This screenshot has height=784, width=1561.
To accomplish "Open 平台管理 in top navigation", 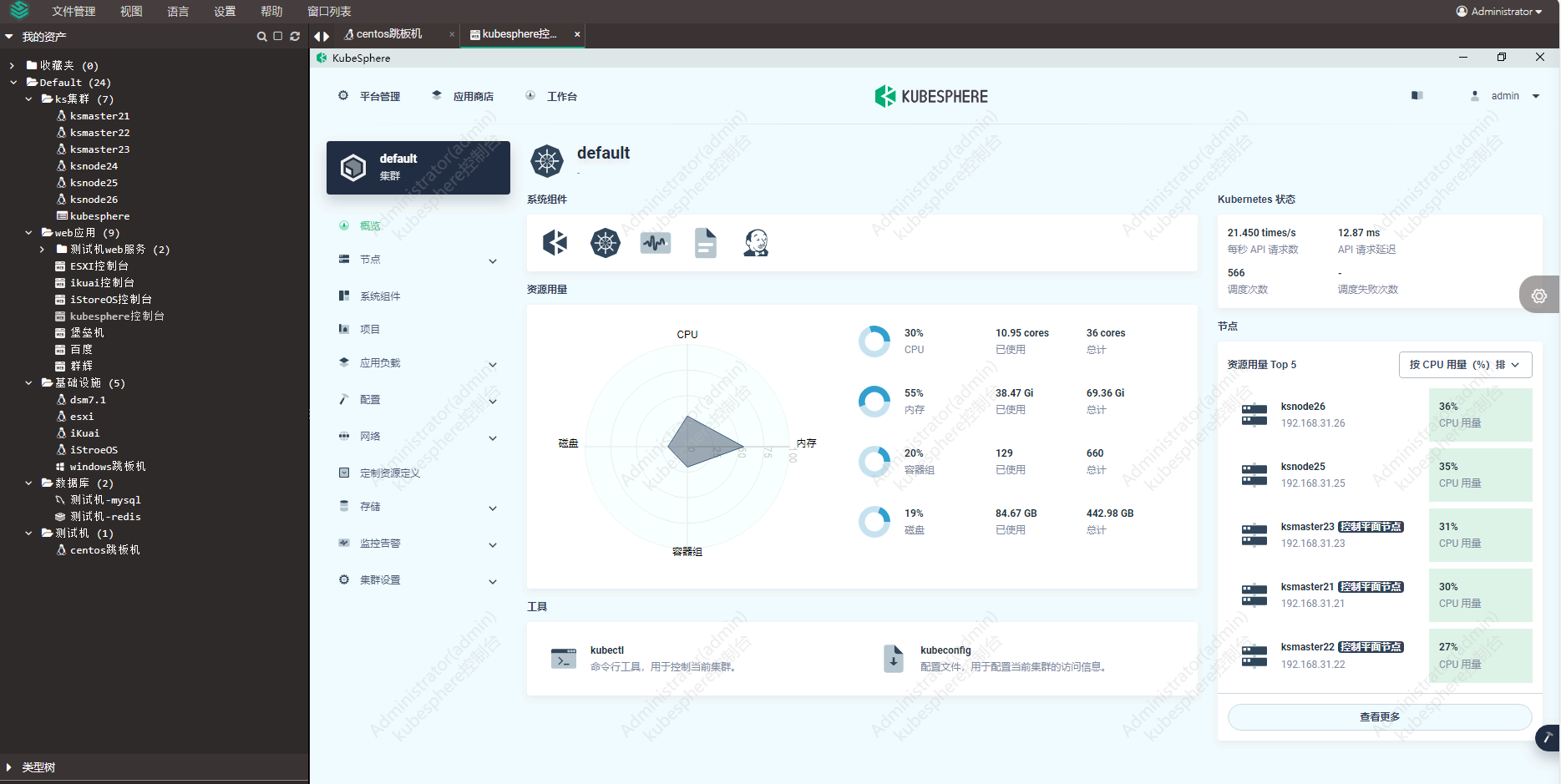I will click(x=369, y=97).
